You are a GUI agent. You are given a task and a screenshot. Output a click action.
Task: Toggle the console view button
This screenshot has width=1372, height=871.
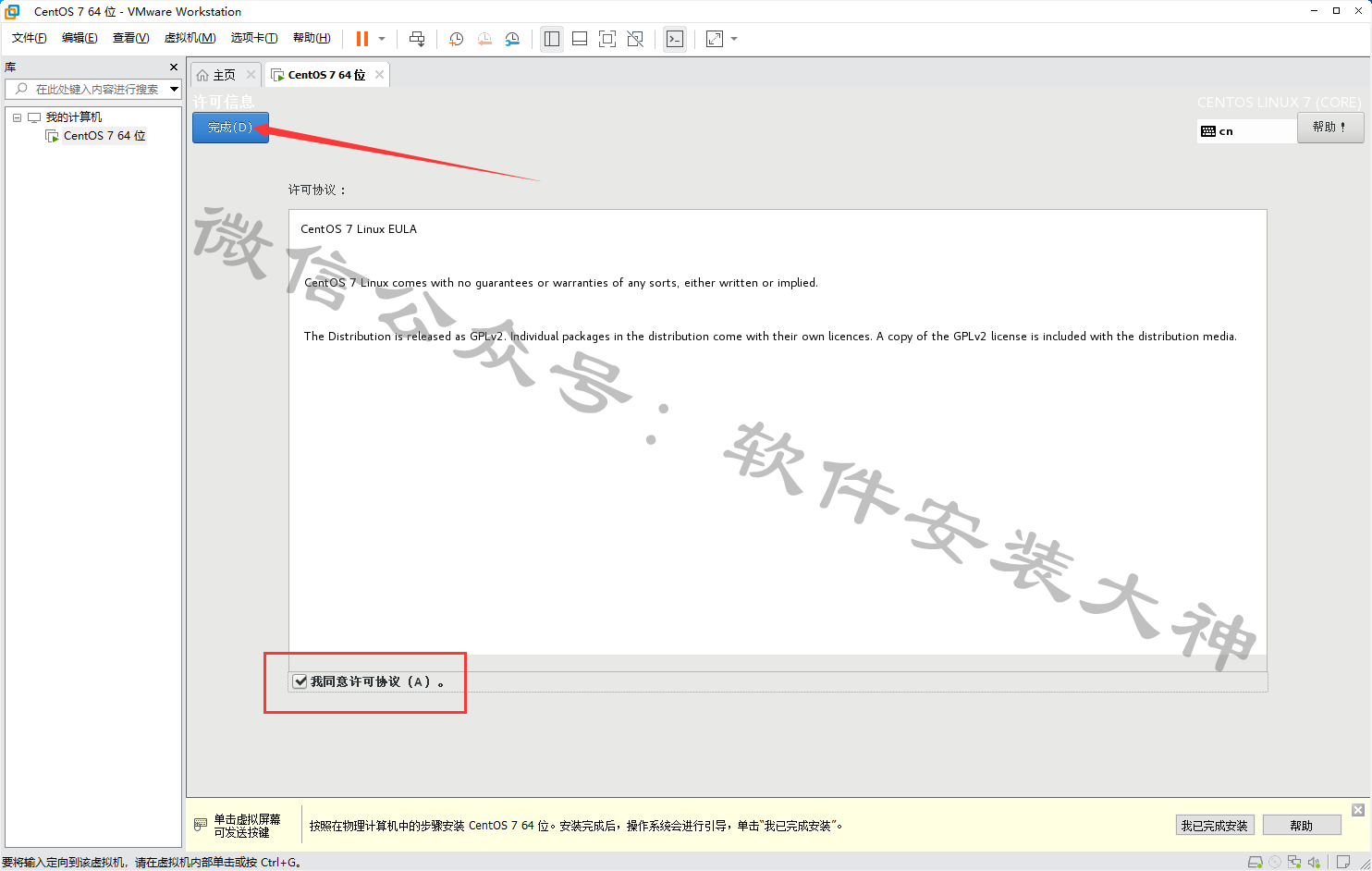pos(675,39)
